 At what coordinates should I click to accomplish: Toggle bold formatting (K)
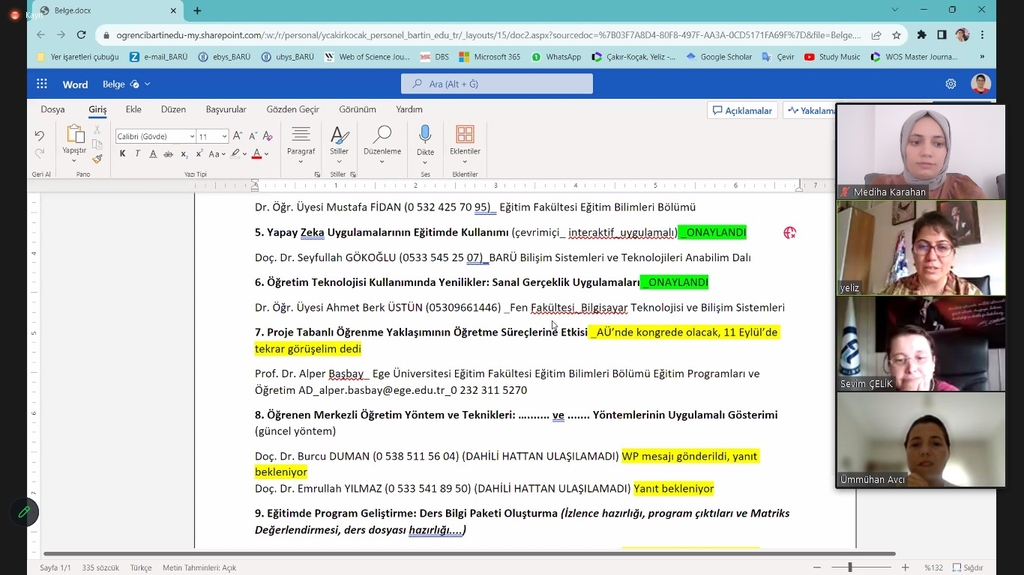[122, 154]
